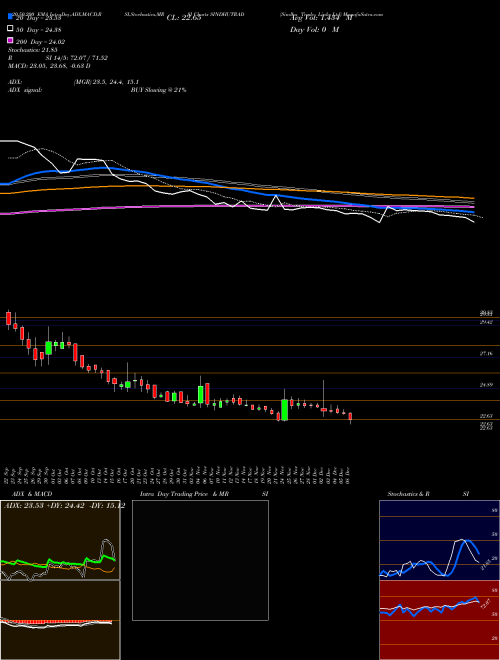500x660 pixels.
Task: Click the 'MACD: 23.03, 23.68, -0.63 D' line
Action: (x=49, y=66)
